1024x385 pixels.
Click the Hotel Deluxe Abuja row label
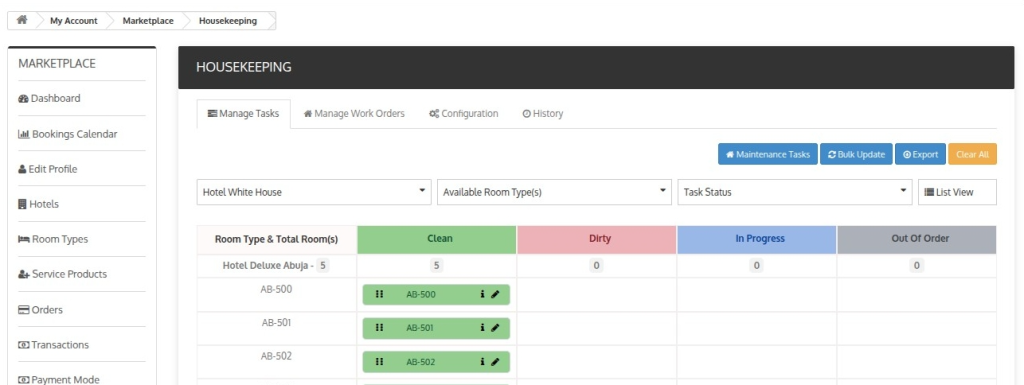tap(268, 266)
